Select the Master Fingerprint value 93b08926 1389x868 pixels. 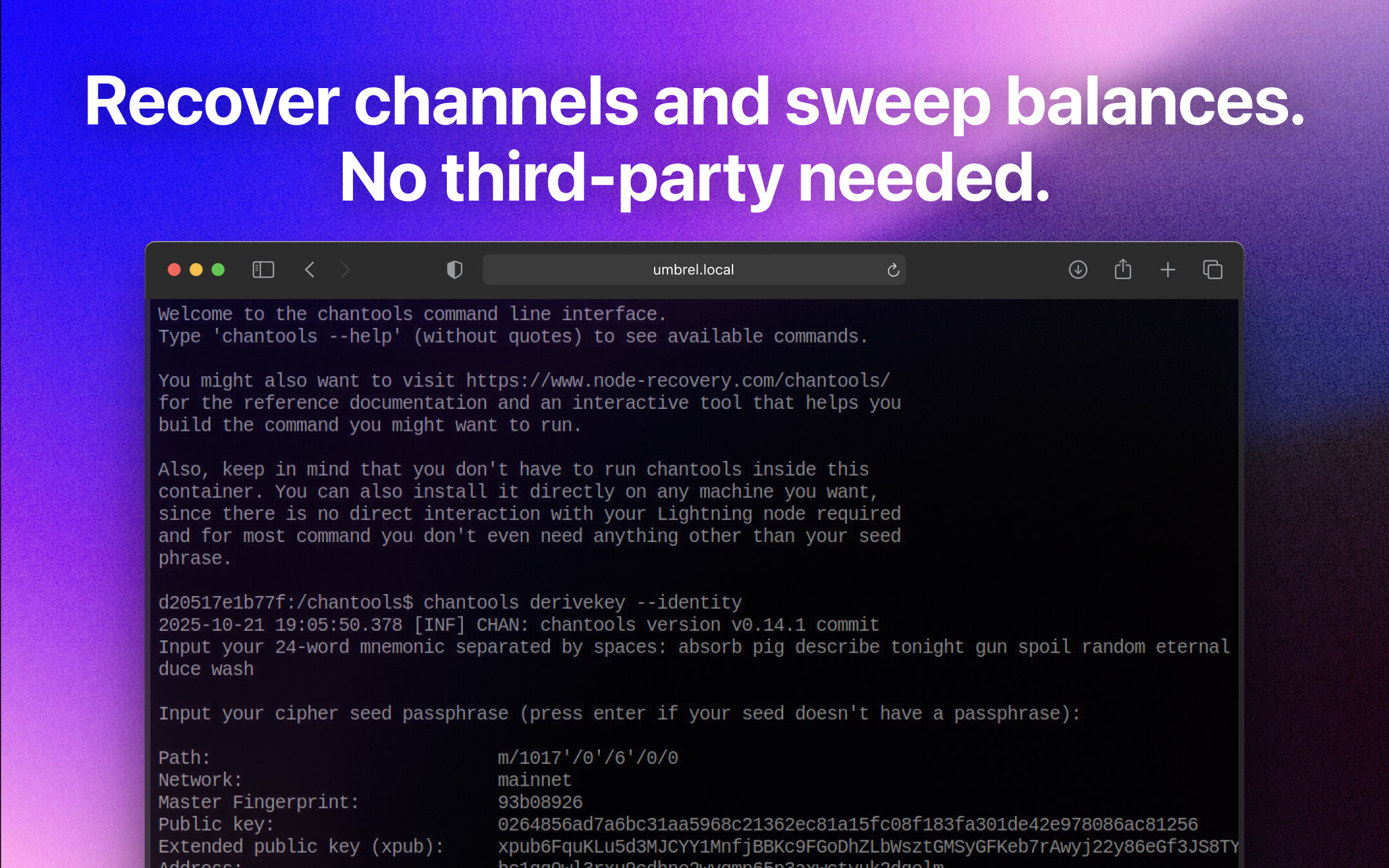[540, 801]
